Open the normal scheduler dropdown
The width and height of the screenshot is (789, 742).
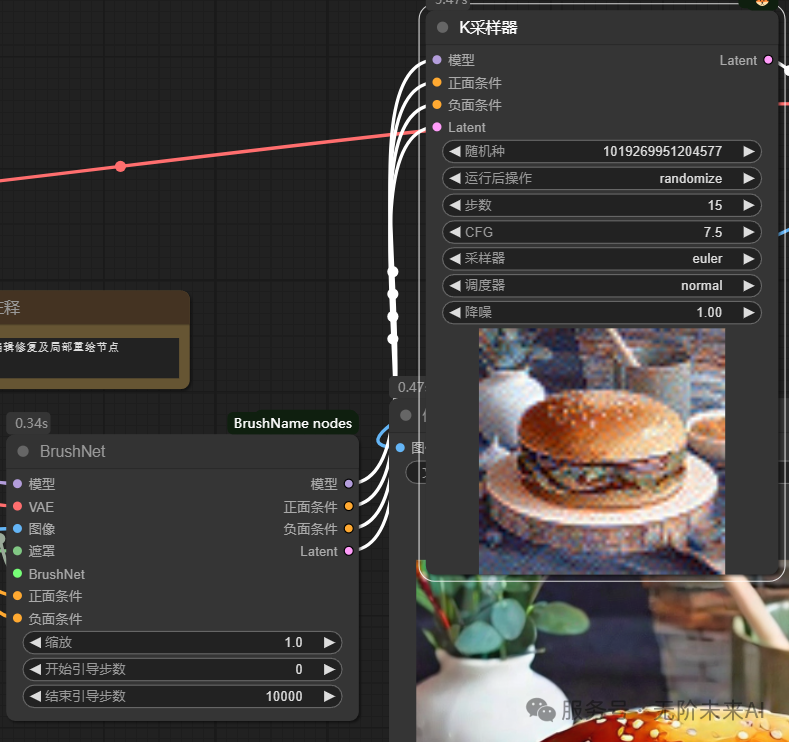point(701,285)
